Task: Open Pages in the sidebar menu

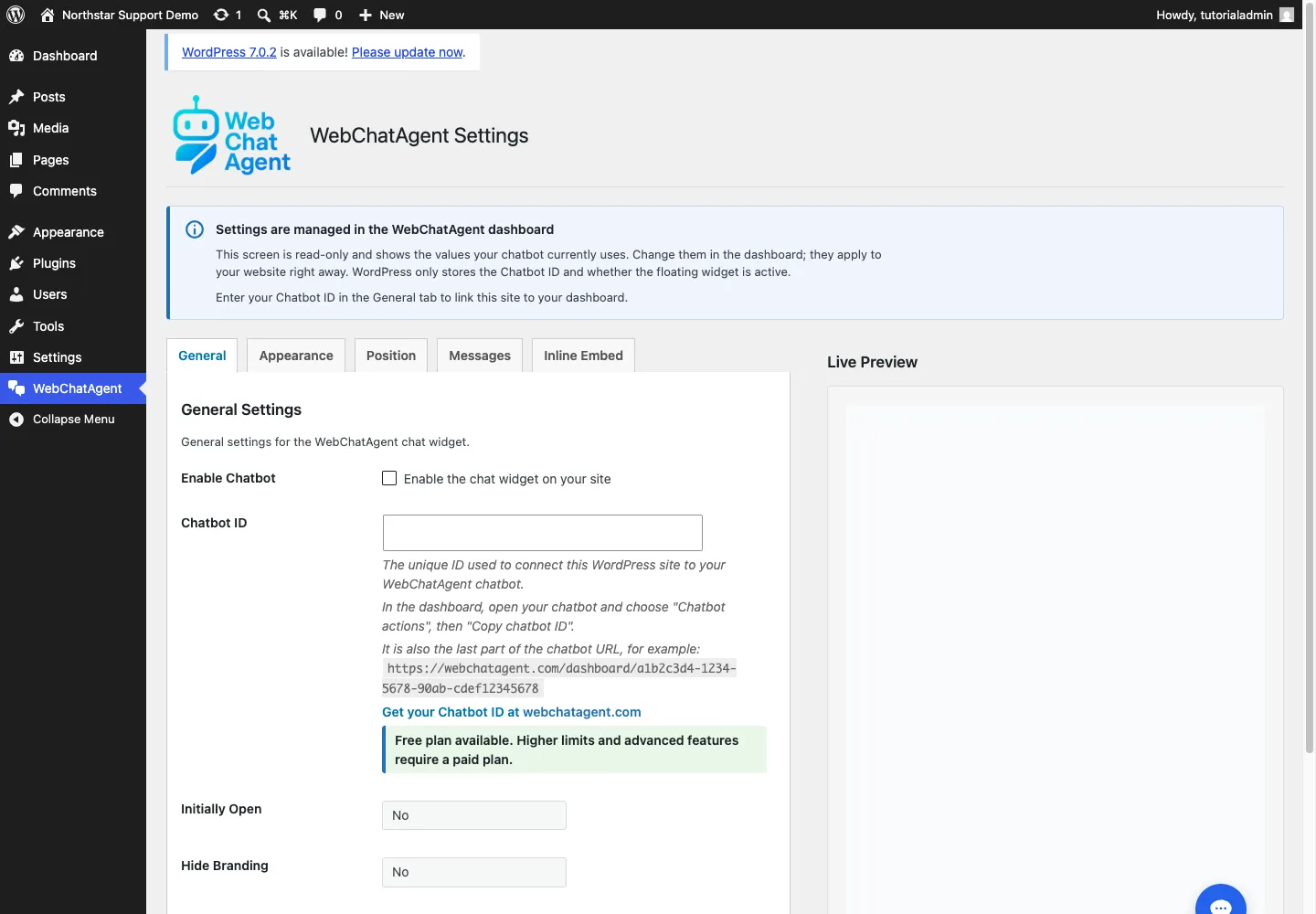Action: pos(73,160)
